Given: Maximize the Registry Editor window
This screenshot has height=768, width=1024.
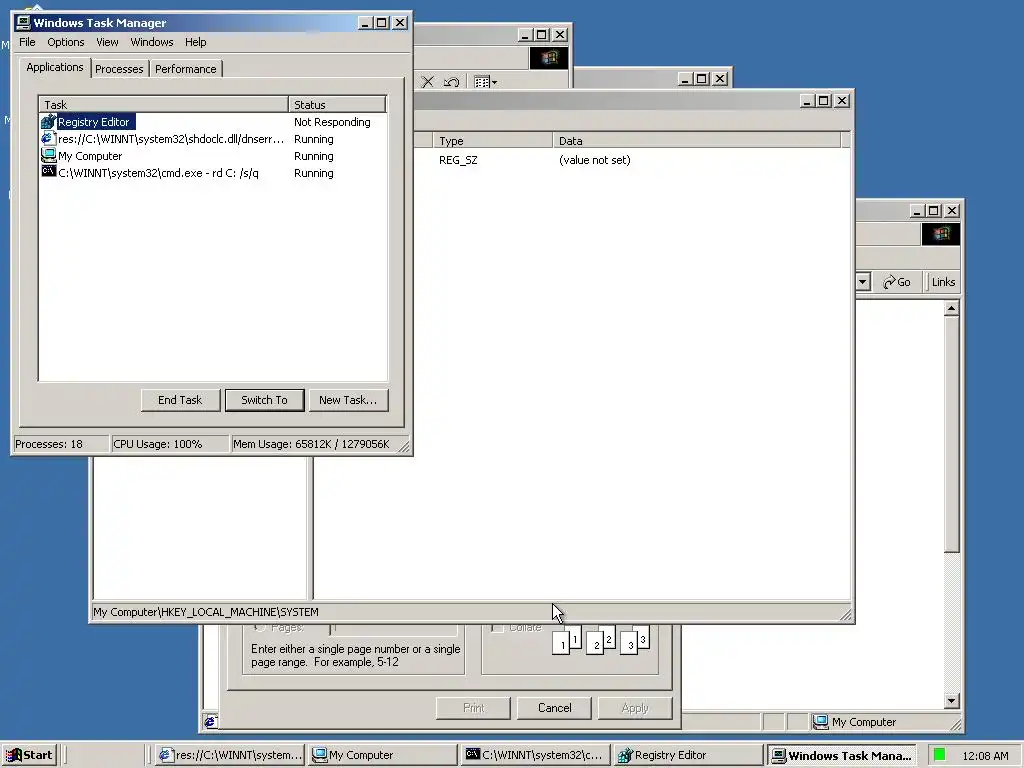Looking at the screenshot, I should click(x=824, y=101).
